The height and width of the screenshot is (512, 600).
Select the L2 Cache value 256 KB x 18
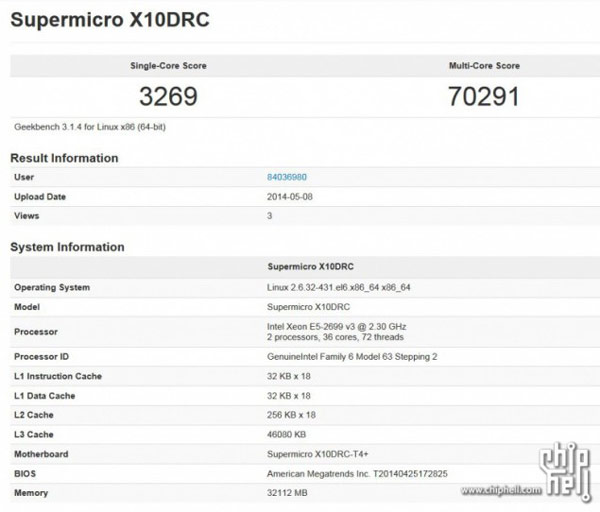tap(291, 415)
